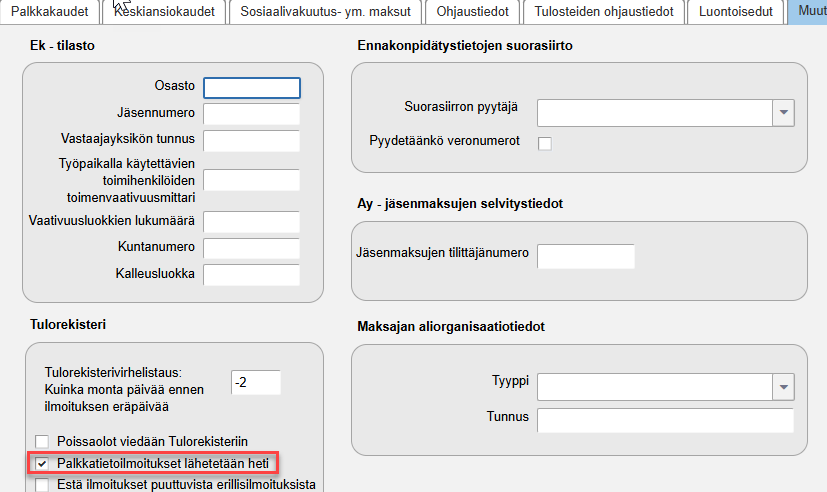Click the Vaativuusluokkien lukumäärä field
The width and height of the screenshot is (827, 492).
[252, 222]
